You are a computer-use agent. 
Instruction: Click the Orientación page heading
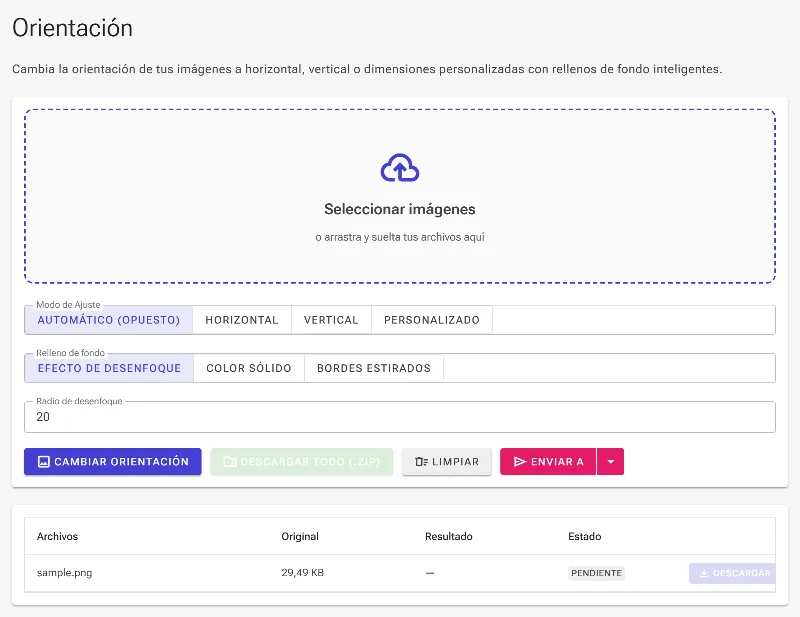click(x=72, y=28)
